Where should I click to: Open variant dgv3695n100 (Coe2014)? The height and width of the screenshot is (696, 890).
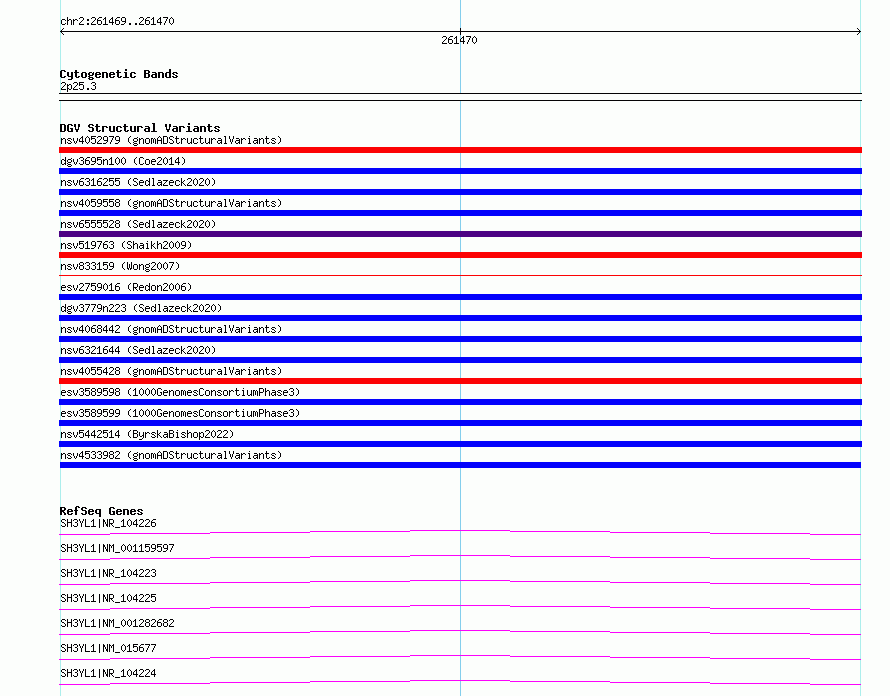click(x=123, y=161)
